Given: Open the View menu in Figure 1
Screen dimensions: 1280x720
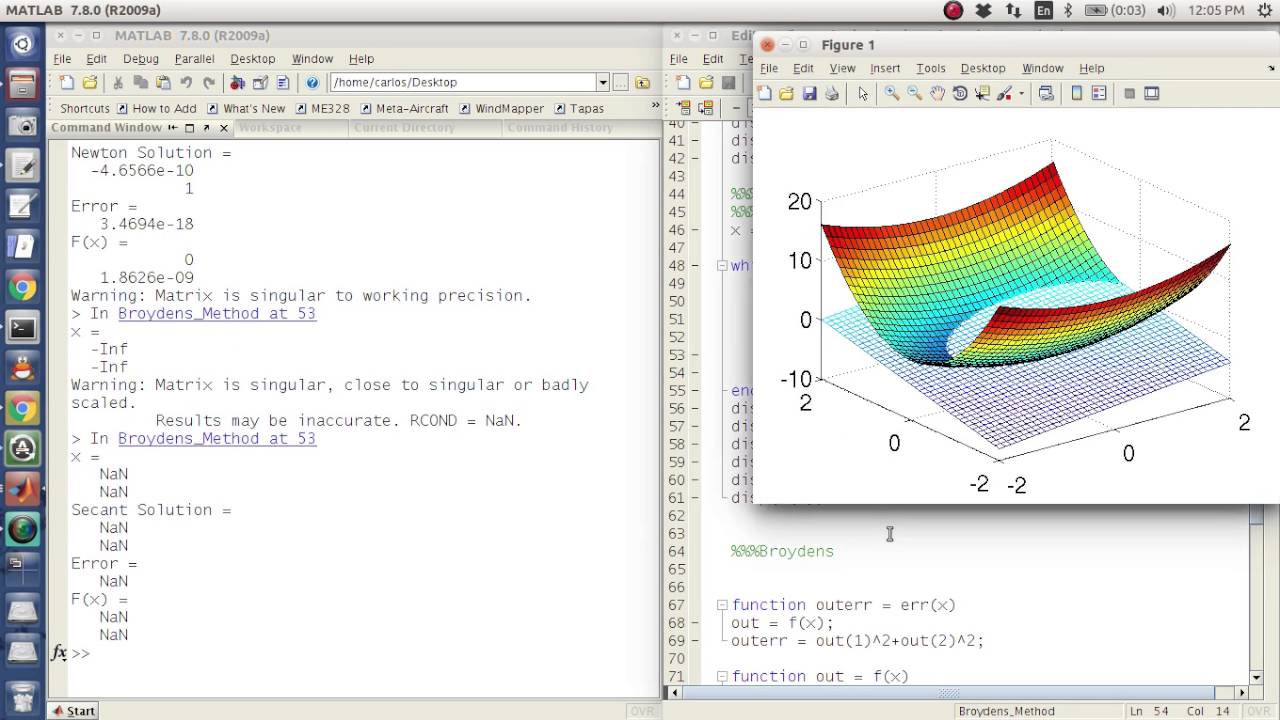Looking at the screenshot, I should (x=842, y=68).
